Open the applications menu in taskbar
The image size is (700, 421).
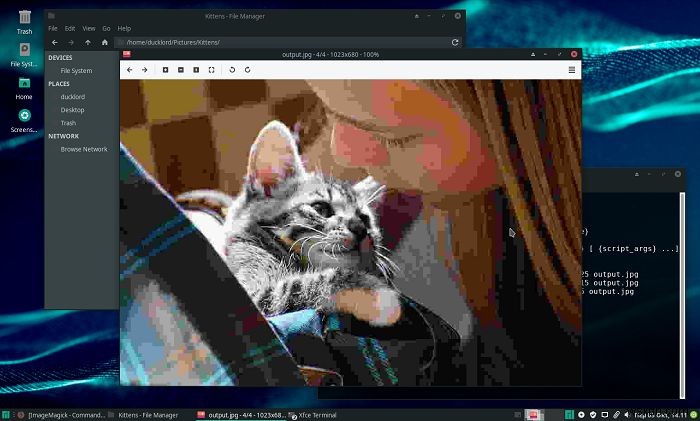tap(5, 415)
